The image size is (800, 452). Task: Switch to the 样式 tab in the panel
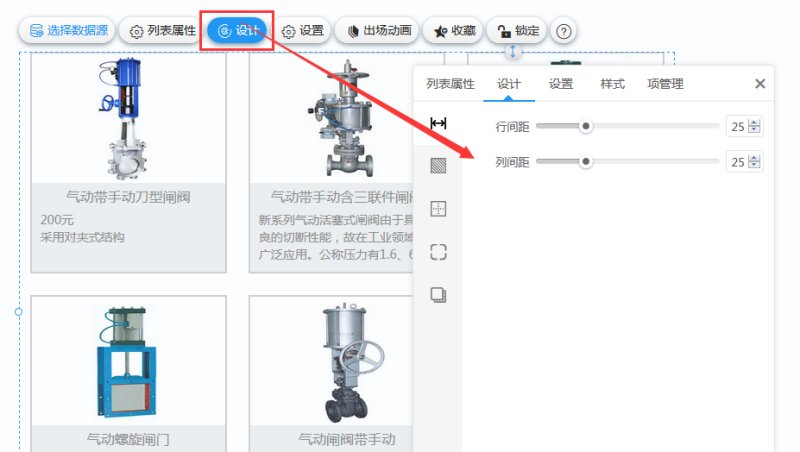pos(612,84)
